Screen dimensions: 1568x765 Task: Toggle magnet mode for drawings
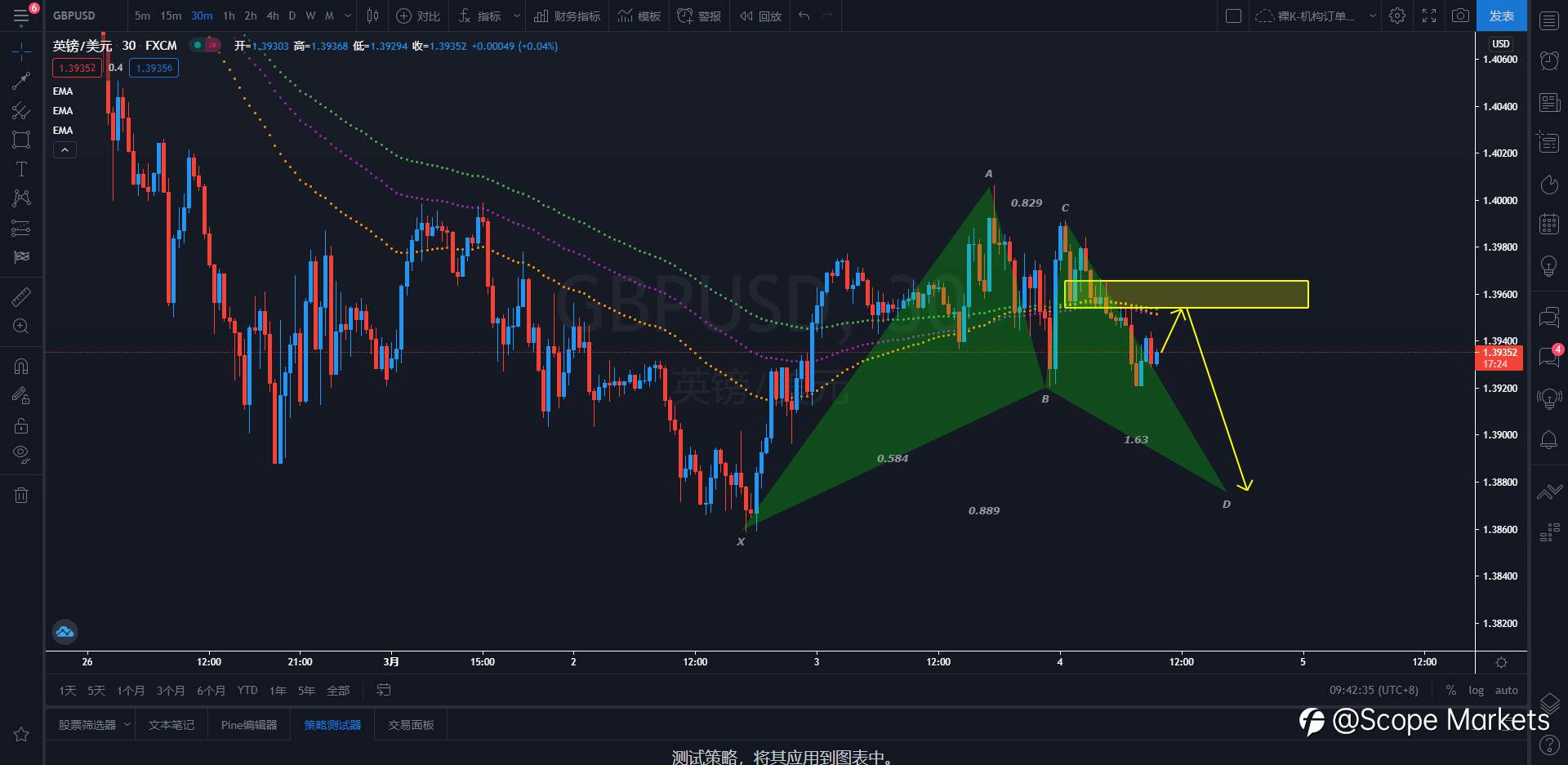21,366
